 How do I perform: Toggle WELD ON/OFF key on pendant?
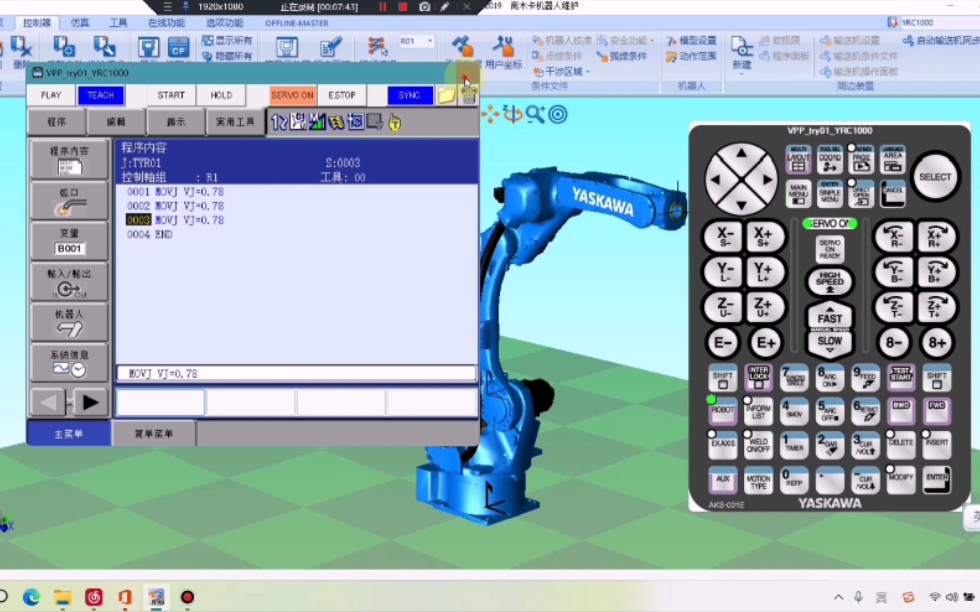point(758,445)
